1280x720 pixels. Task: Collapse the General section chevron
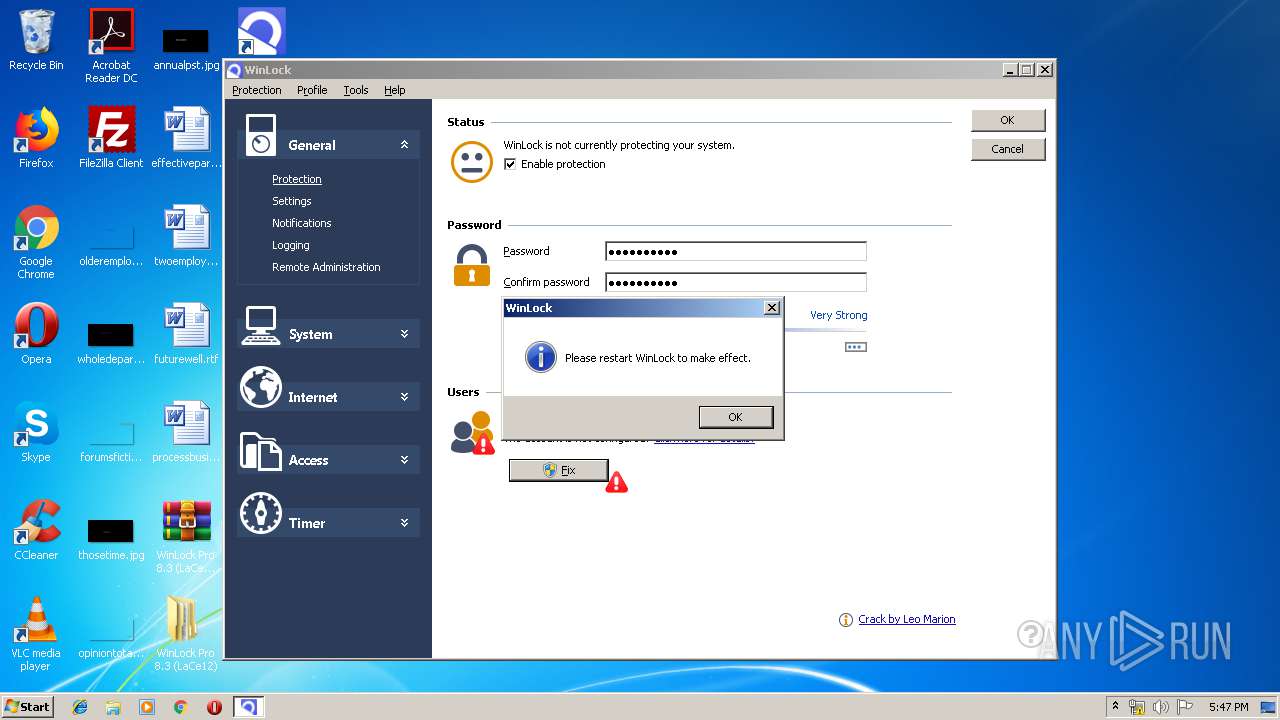tap(404, 145)
